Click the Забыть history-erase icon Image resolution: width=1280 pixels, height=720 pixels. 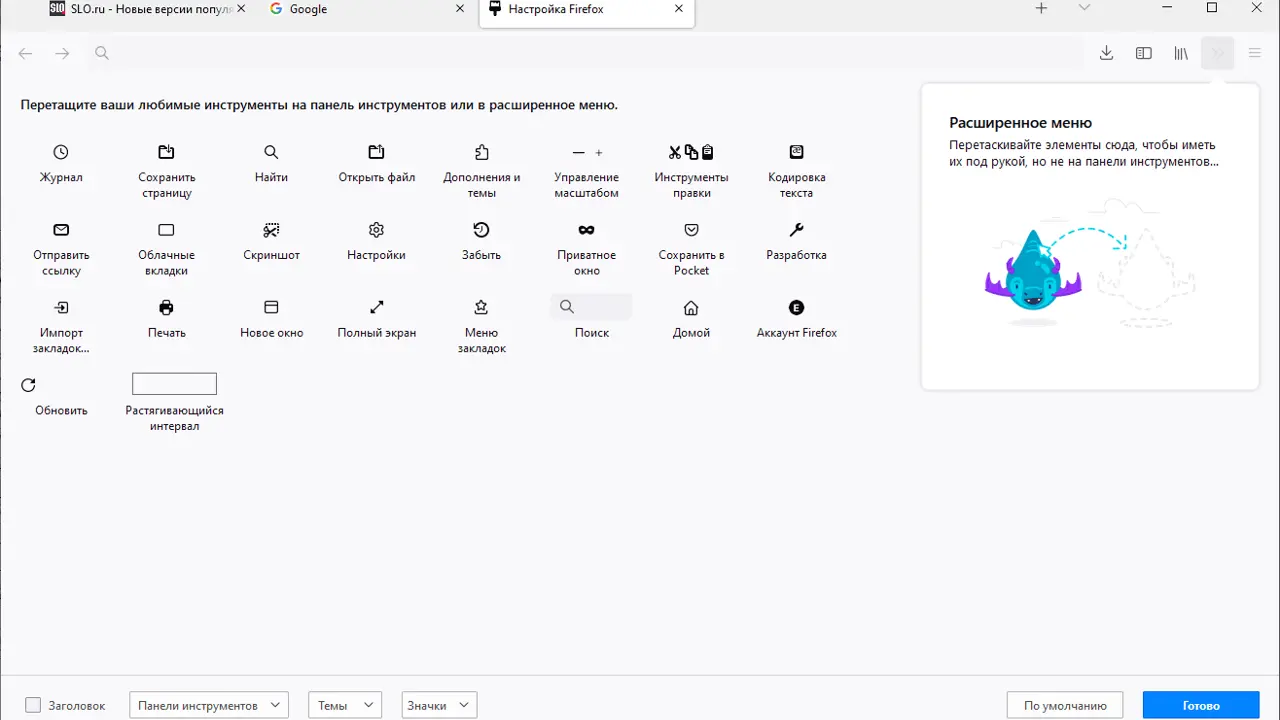(481, 230)
